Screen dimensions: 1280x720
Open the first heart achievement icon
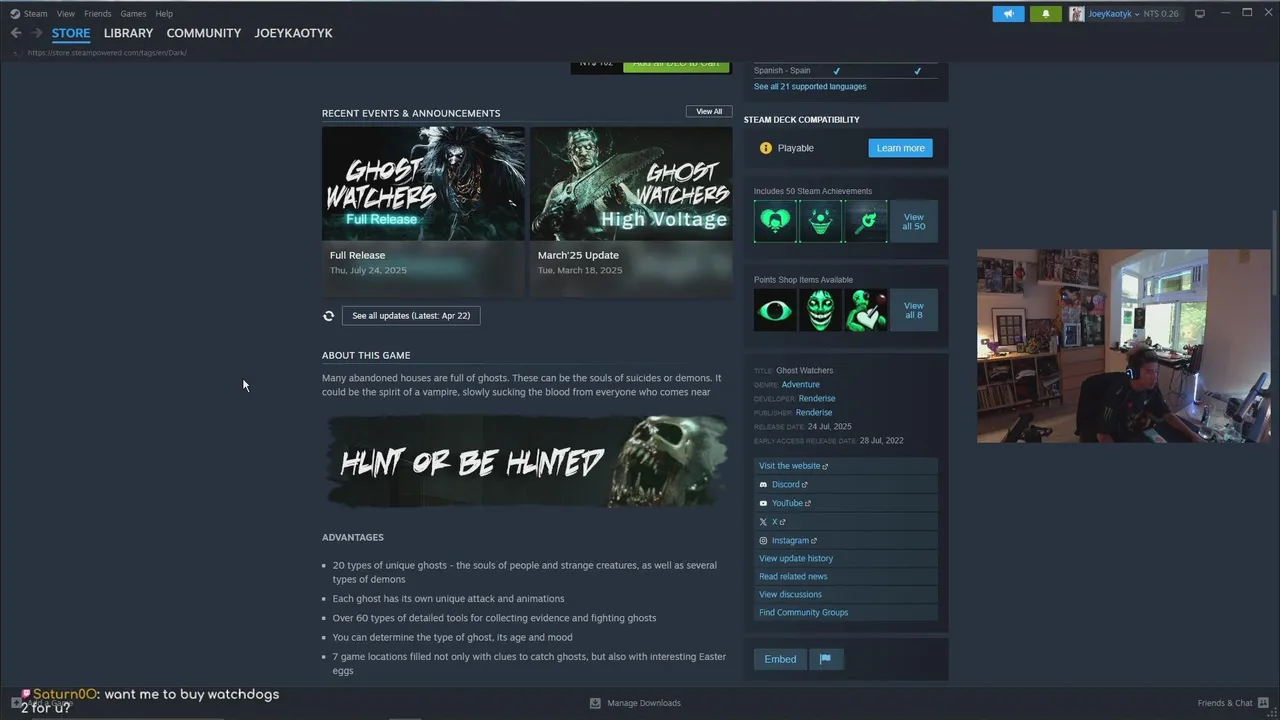point(775,221)
